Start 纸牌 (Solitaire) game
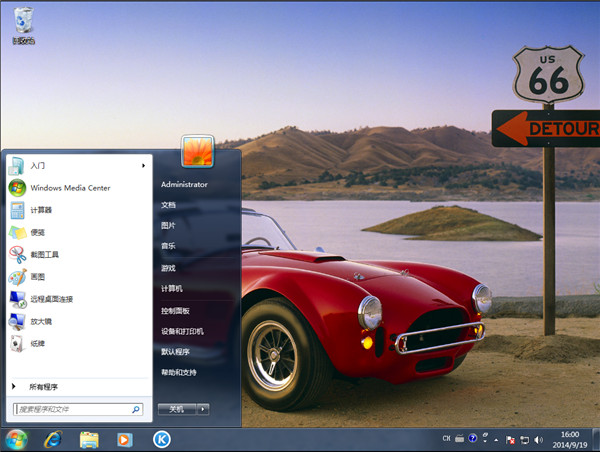The width and height of the screenshot is (600, 452). point(37,343)
